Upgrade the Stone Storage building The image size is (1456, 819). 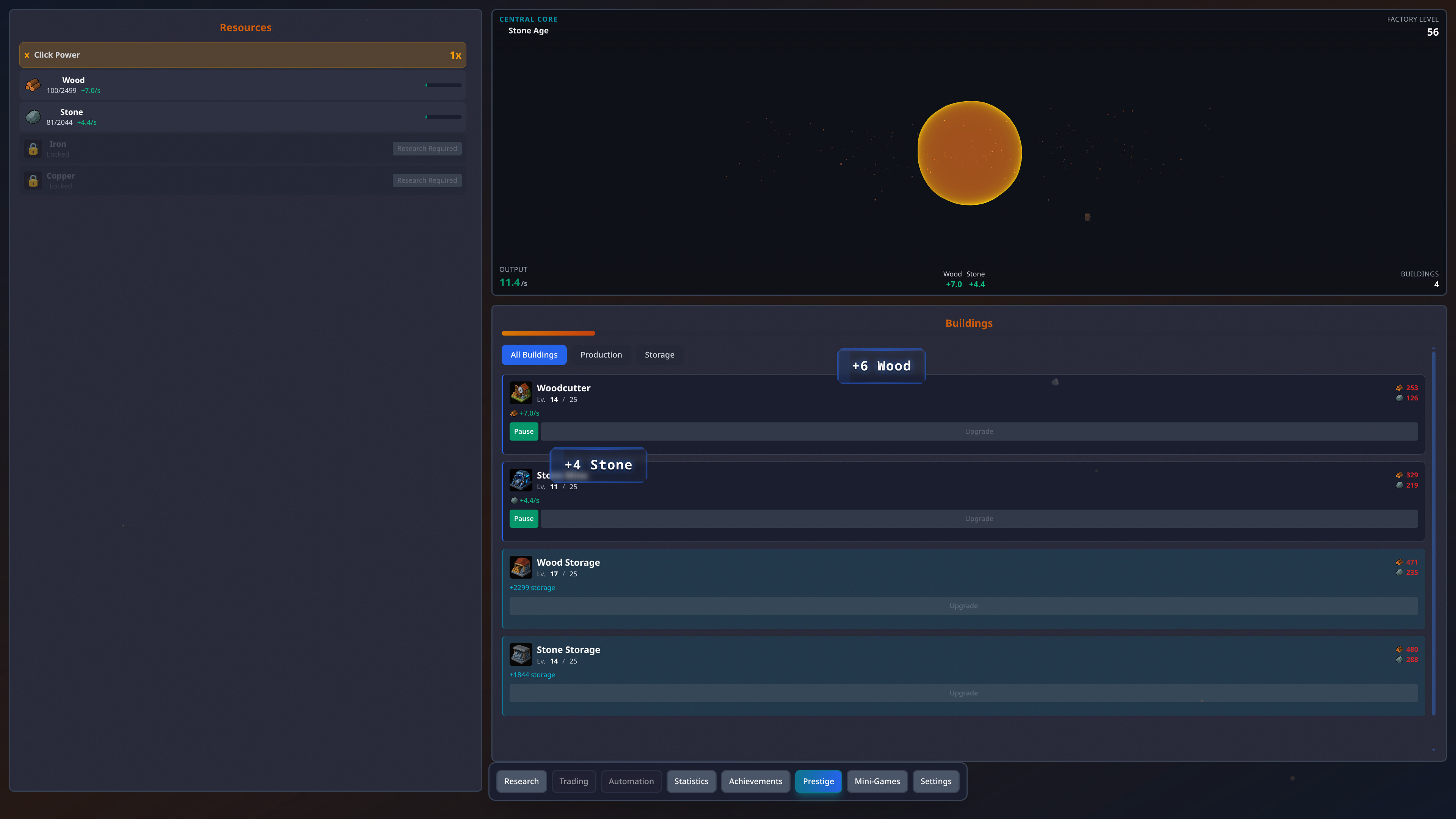(x=963, y=693)
